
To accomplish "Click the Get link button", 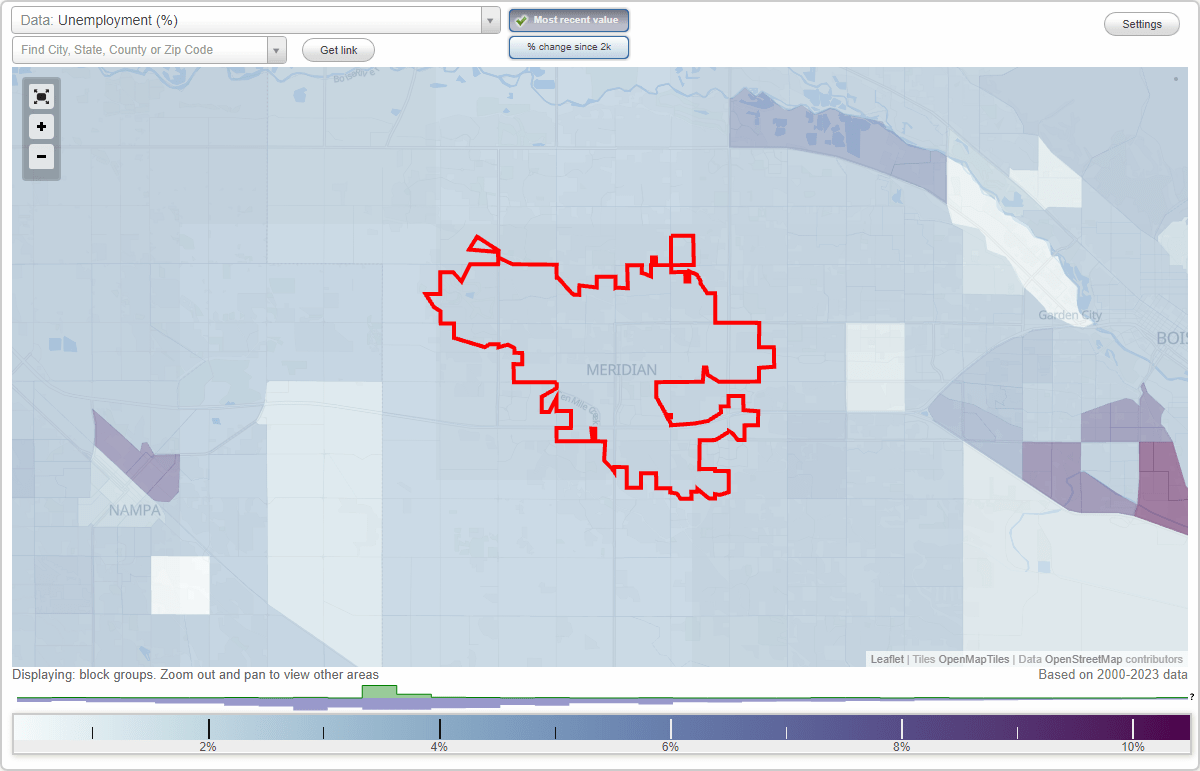I will pyautogui.click(x=338, y=50).
